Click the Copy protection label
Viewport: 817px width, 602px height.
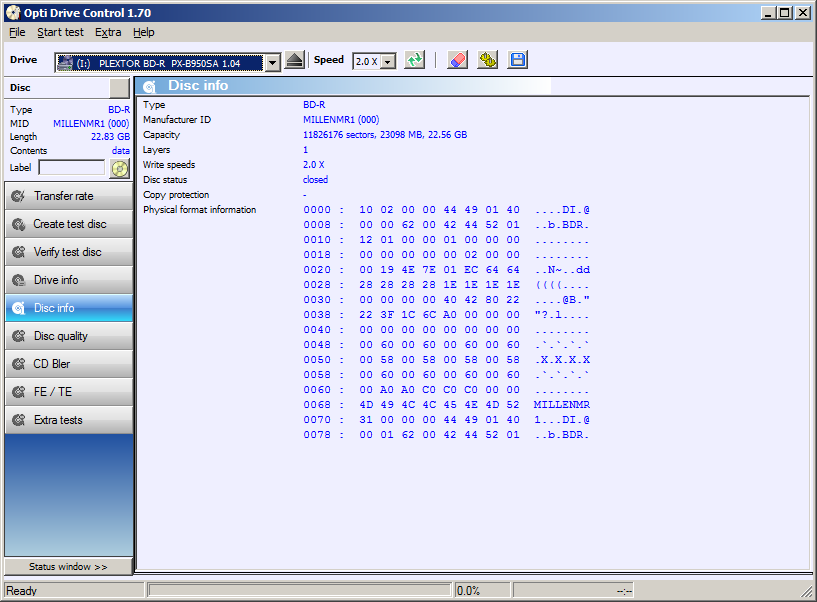tap(176, 195)
